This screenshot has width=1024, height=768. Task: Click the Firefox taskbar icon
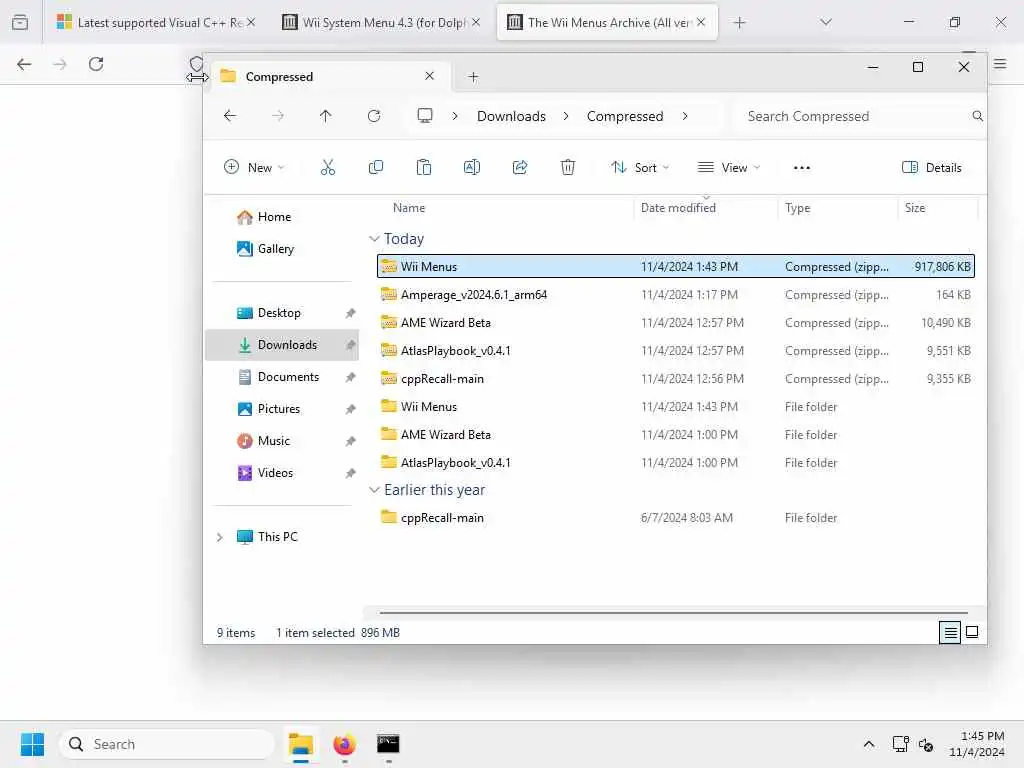coord(344,744)
